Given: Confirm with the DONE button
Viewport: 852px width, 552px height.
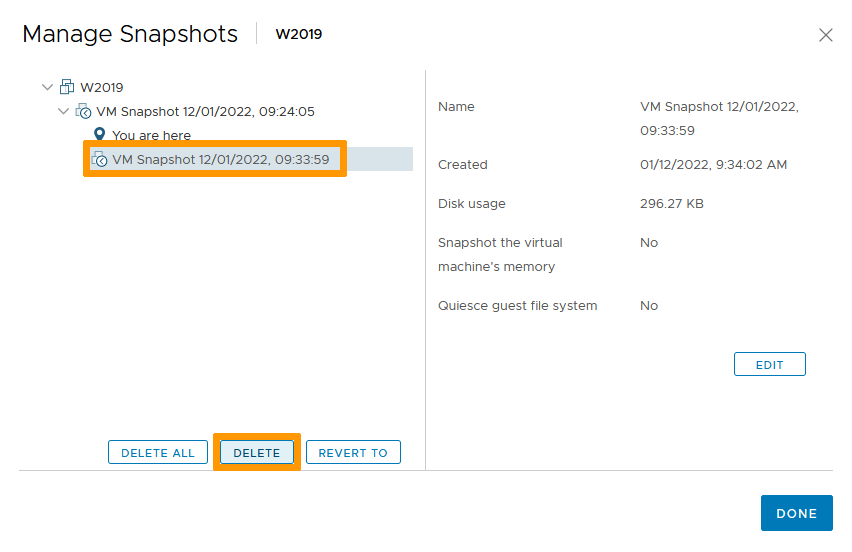Looking at the screenshot, I should (796, 513).
